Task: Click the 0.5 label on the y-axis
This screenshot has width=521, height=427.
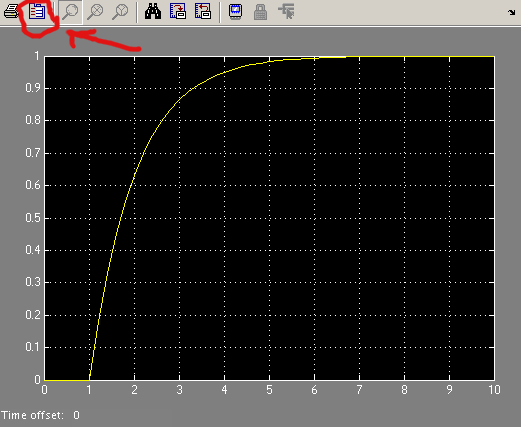Action: pos(33,218)
